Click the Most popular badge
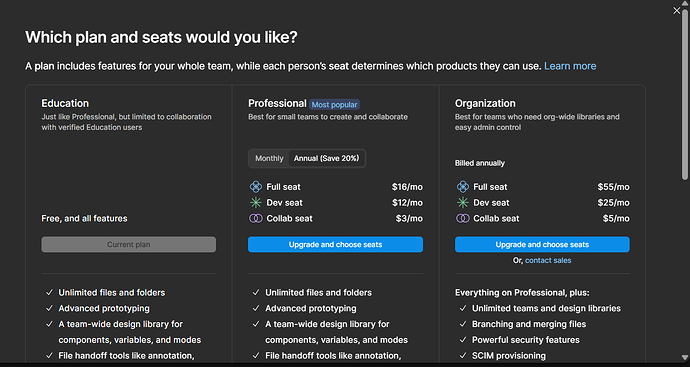 334,105
